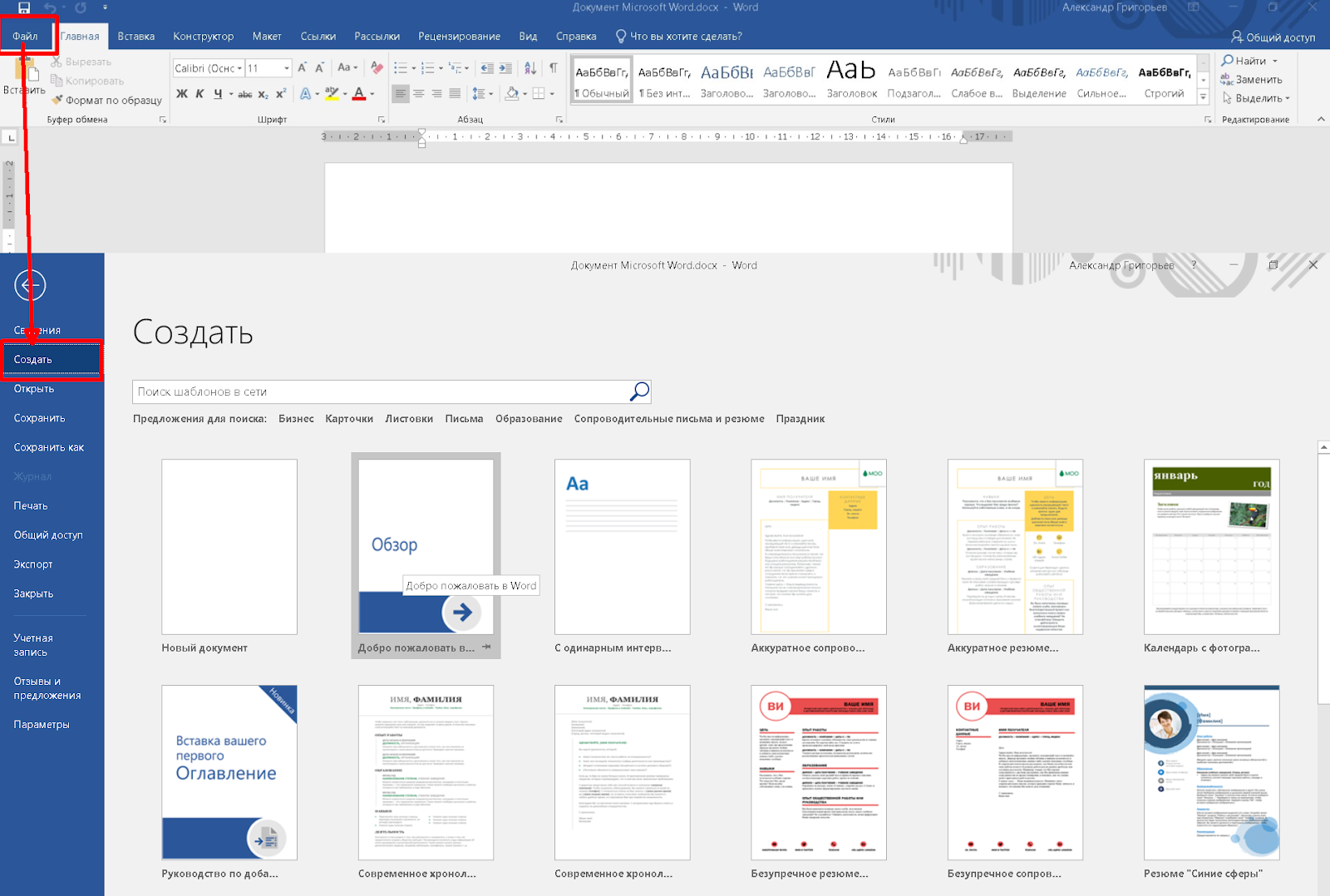Click the Заменить button in the ribbon
Screen dimensions: 1330x896
click(1252, 80)
